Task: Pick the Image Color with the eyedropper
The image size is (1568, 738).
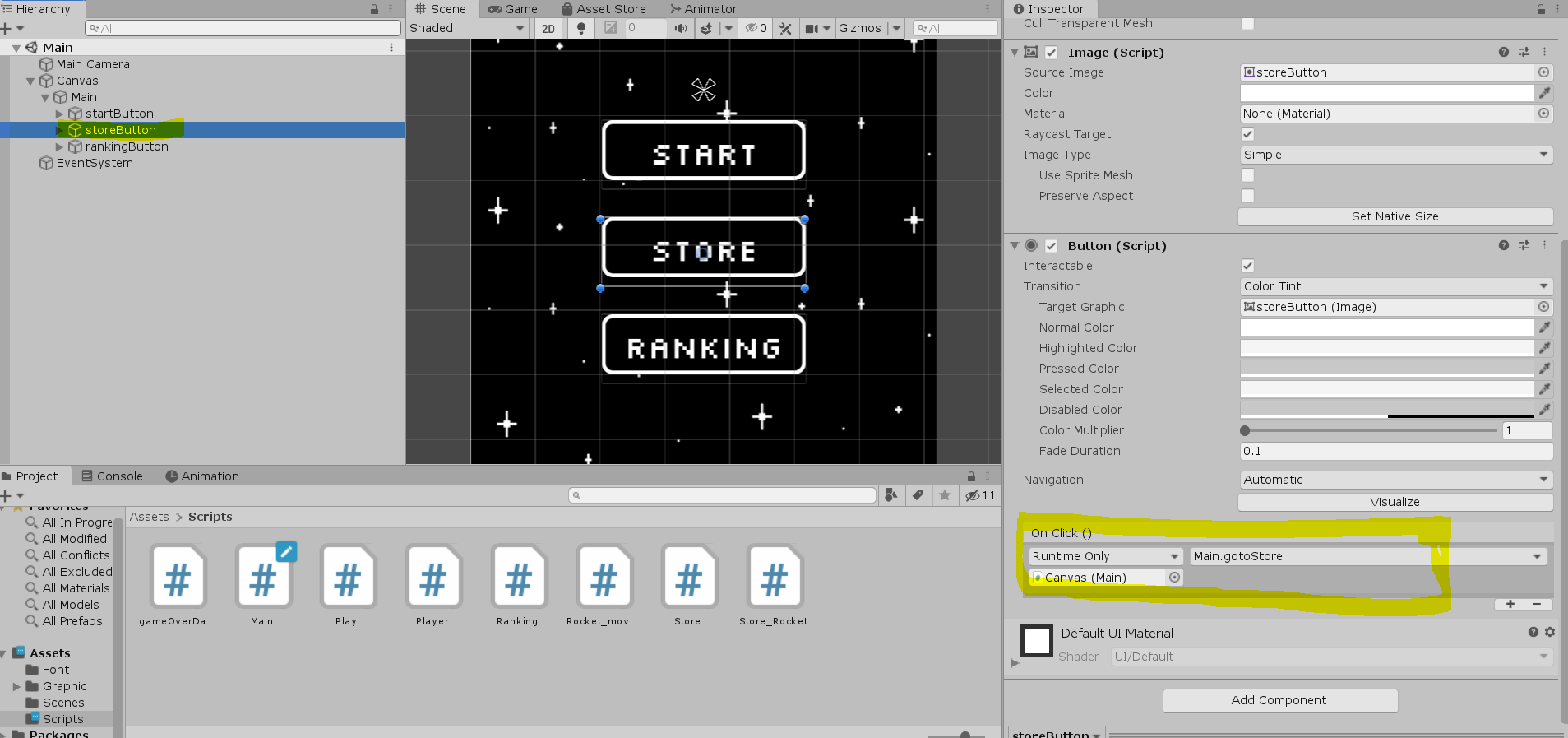Action: 1545,93
